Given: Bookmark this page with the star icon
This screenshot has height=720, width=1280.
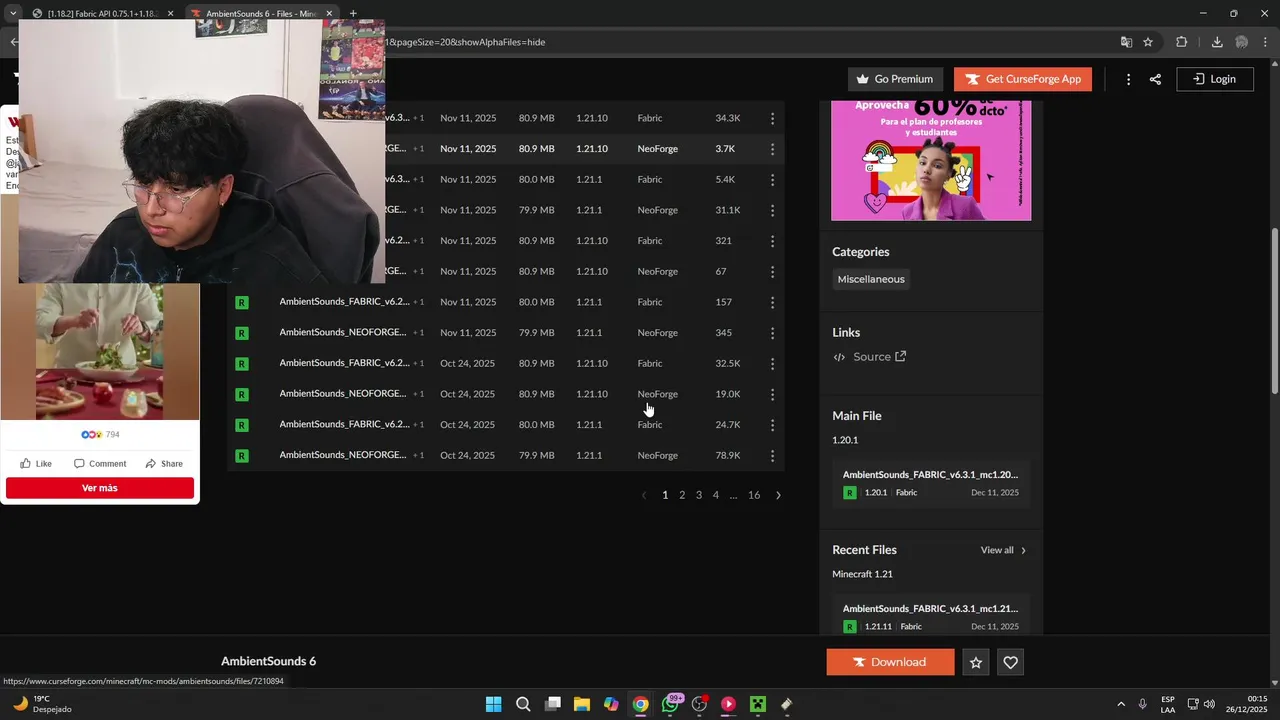Looking at the screenshot, I should click(1148, 42).
